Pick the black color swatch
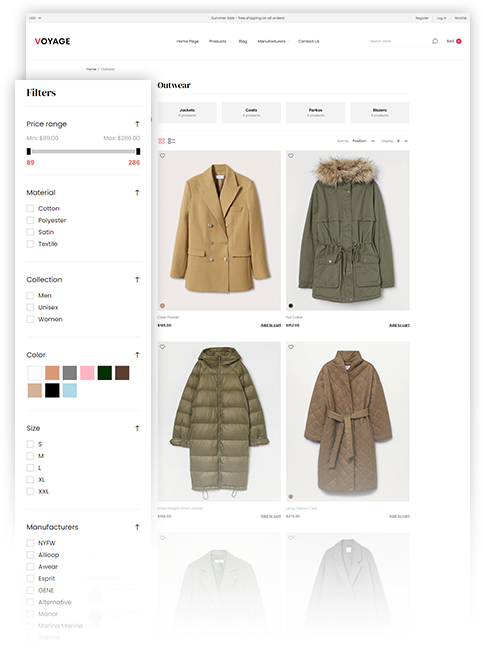 [x=52, y=390]
